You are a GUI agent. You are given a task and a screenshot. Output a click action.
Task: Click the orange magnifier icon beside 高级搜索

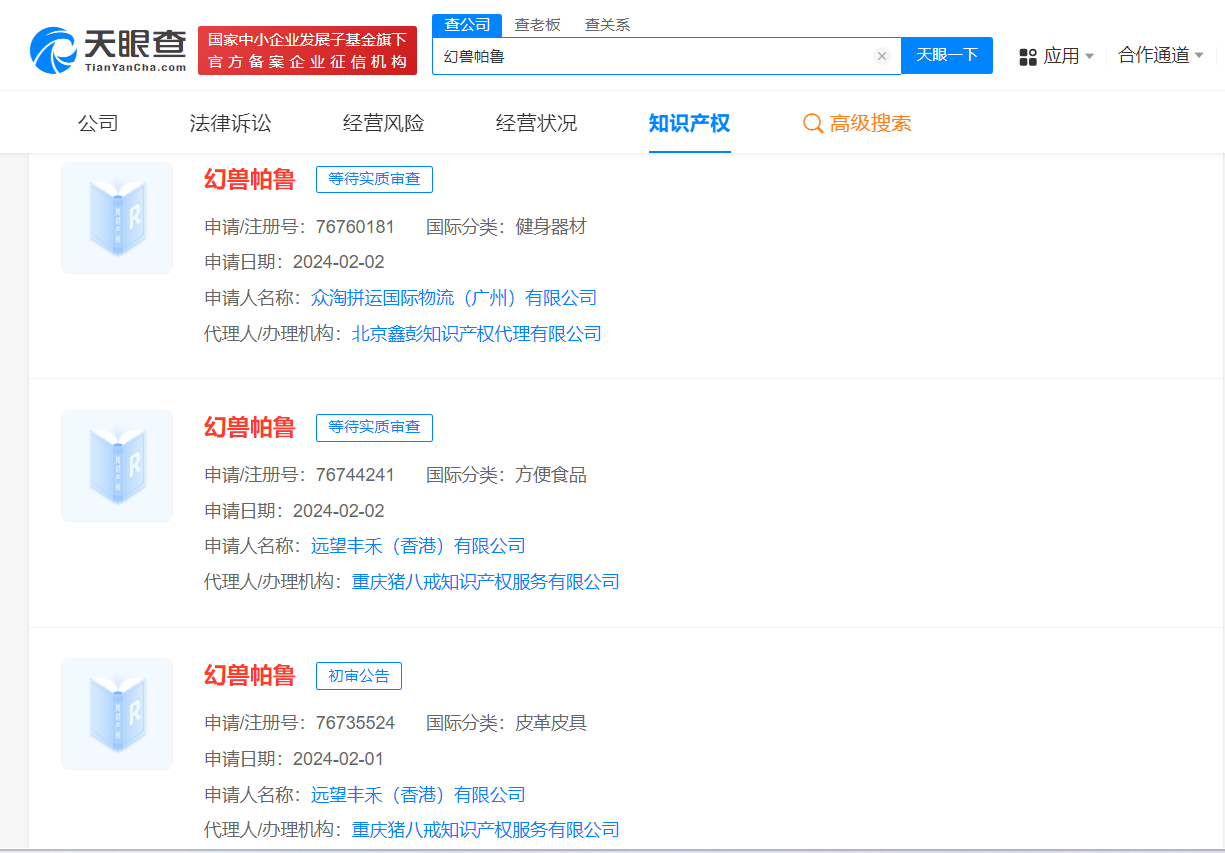[x=812, y=122]
